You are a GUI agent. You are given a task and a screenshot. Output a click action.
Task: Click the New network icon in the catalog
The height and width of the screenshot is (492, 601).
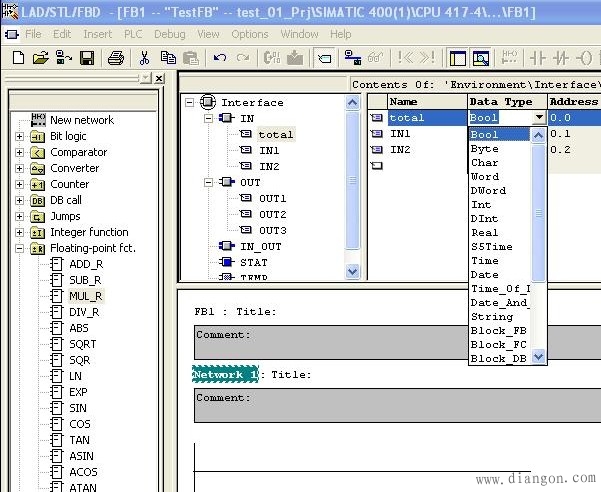point(37,120)
